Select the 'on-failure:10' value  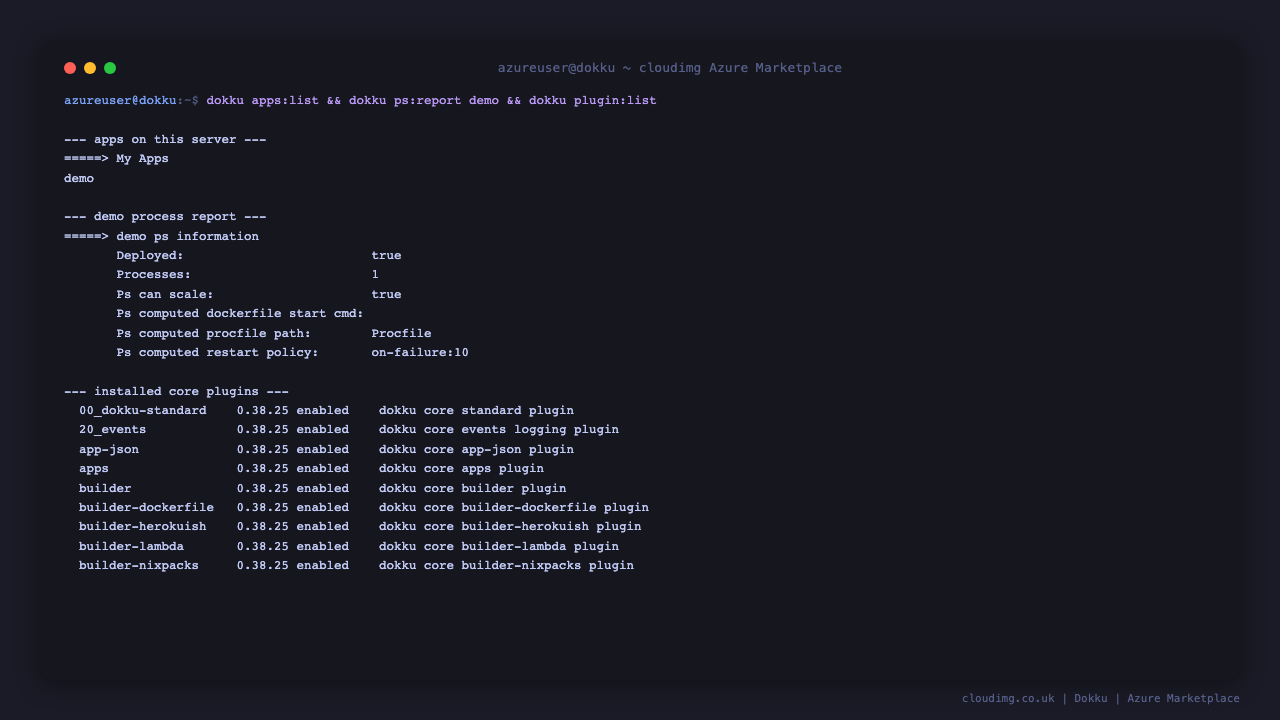pyautogui.click(x=420, y=353)
